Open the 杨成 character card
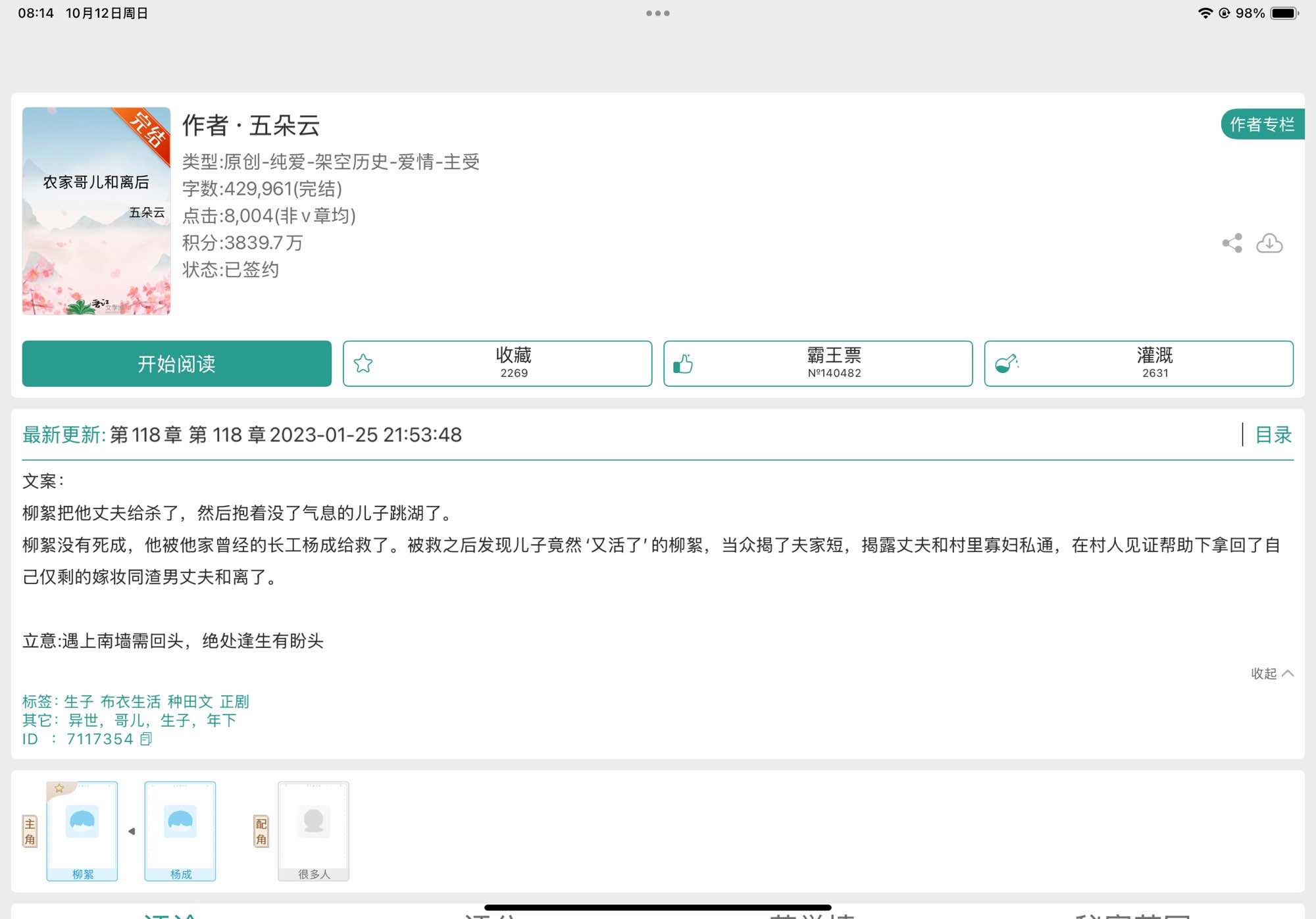Image resolution: width=1316 pixels, height=919 pixels. point(180,830)
